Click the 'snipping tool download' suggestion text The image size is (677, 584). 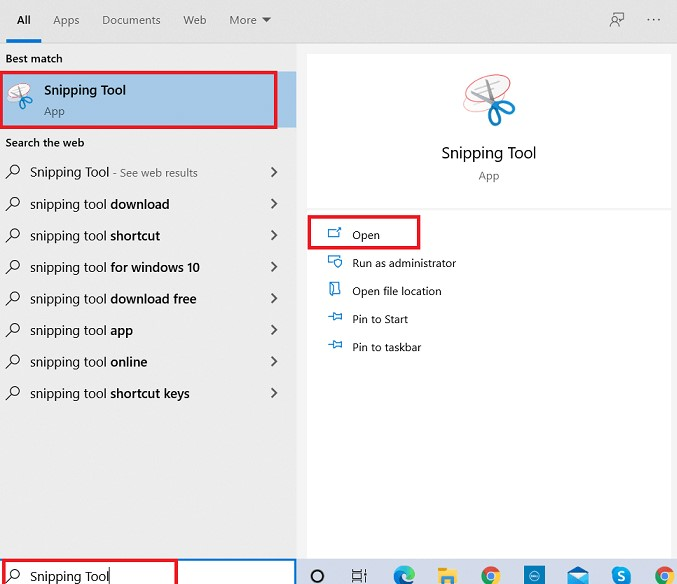pyautogui.click(x=100, y=204)
